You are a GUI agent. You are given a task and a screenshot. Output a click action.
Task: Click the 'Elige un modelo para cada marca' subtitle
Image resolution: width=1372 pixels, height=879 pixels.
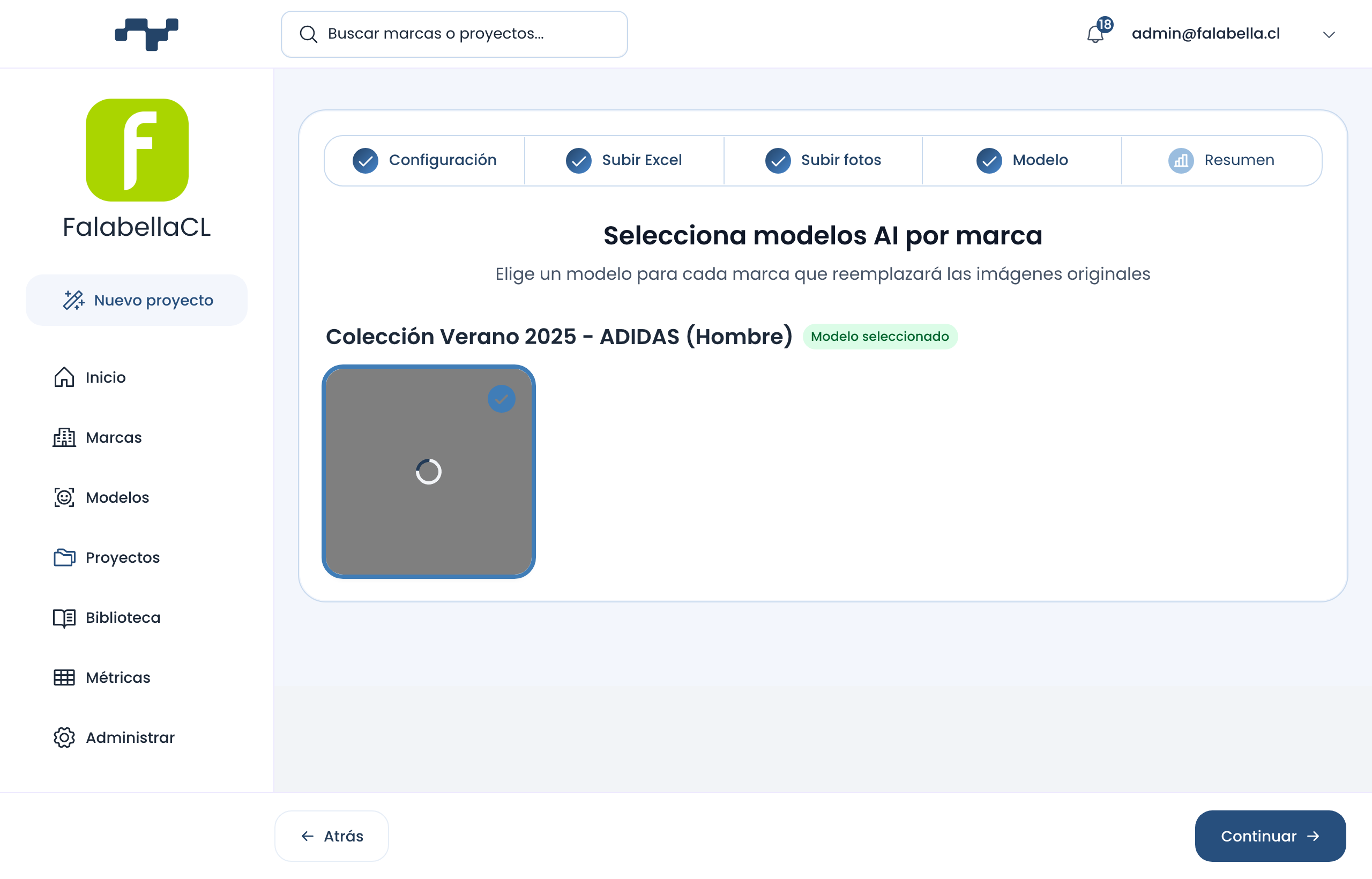click(823, 274)
